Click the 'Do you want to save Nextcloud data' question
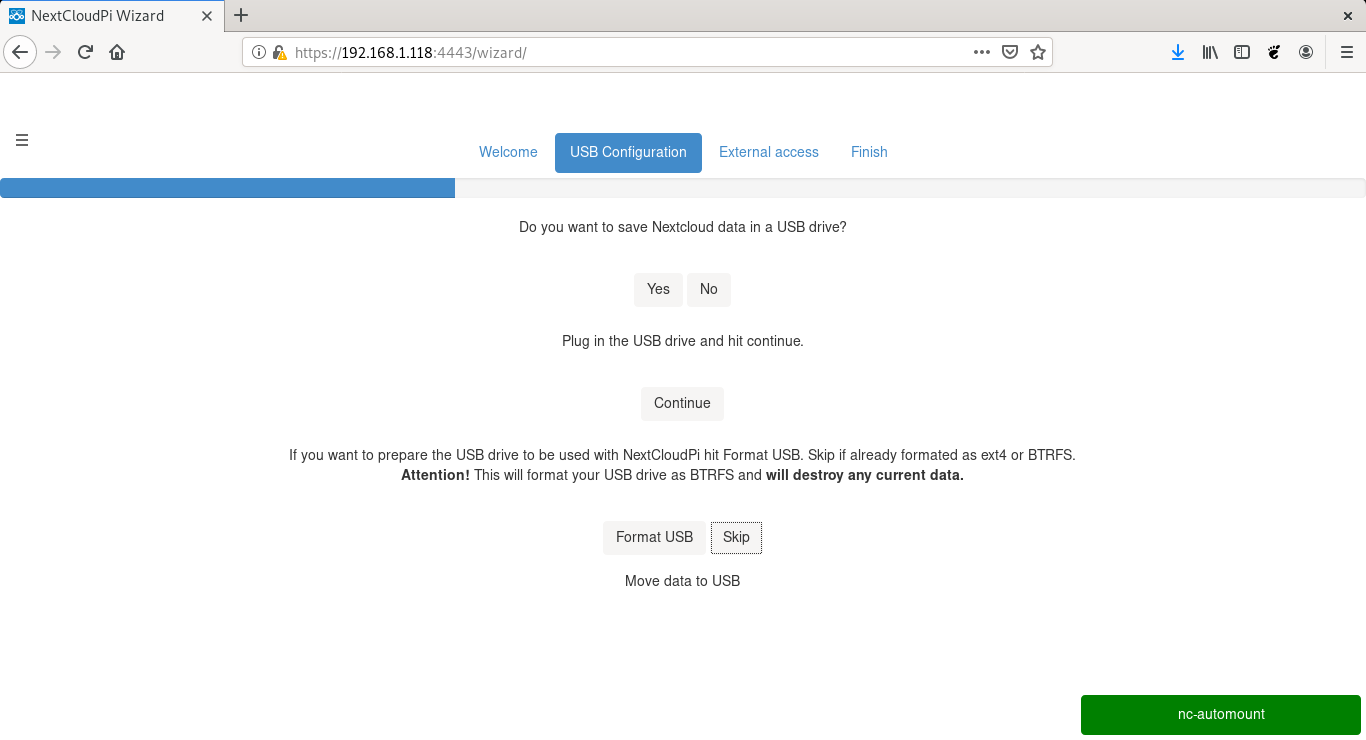The height and width of the screenshot is (740, 1366). 682,227
